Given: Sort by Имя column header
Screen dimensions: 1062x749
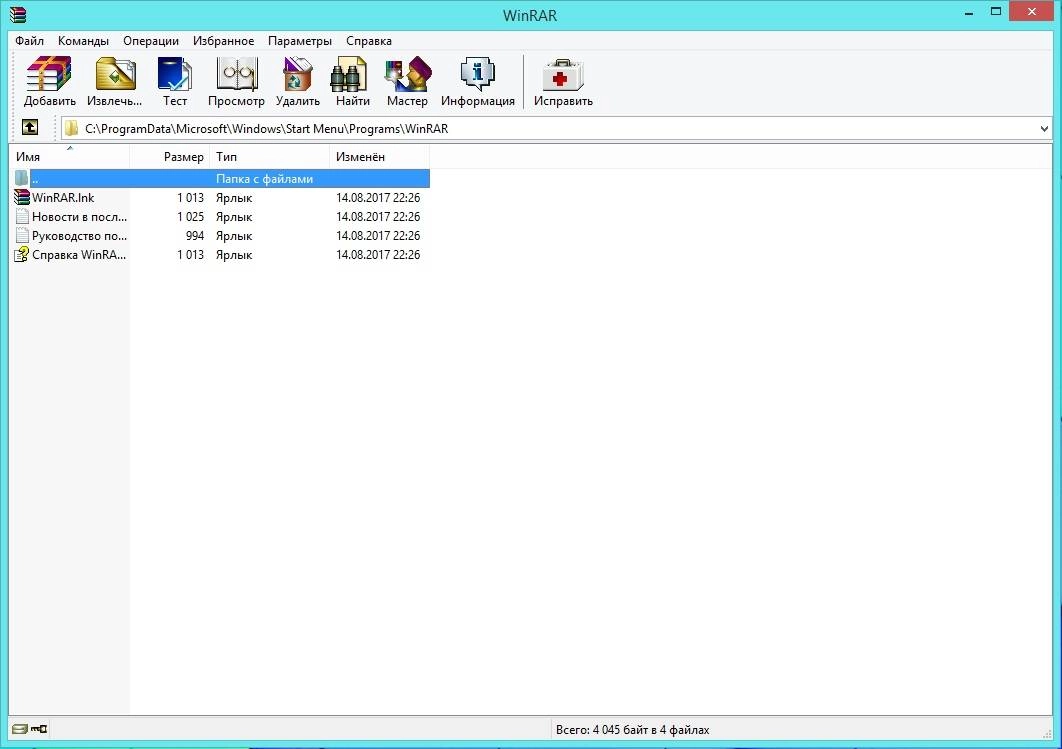Looking at the screenshot, I should [69, 156].
